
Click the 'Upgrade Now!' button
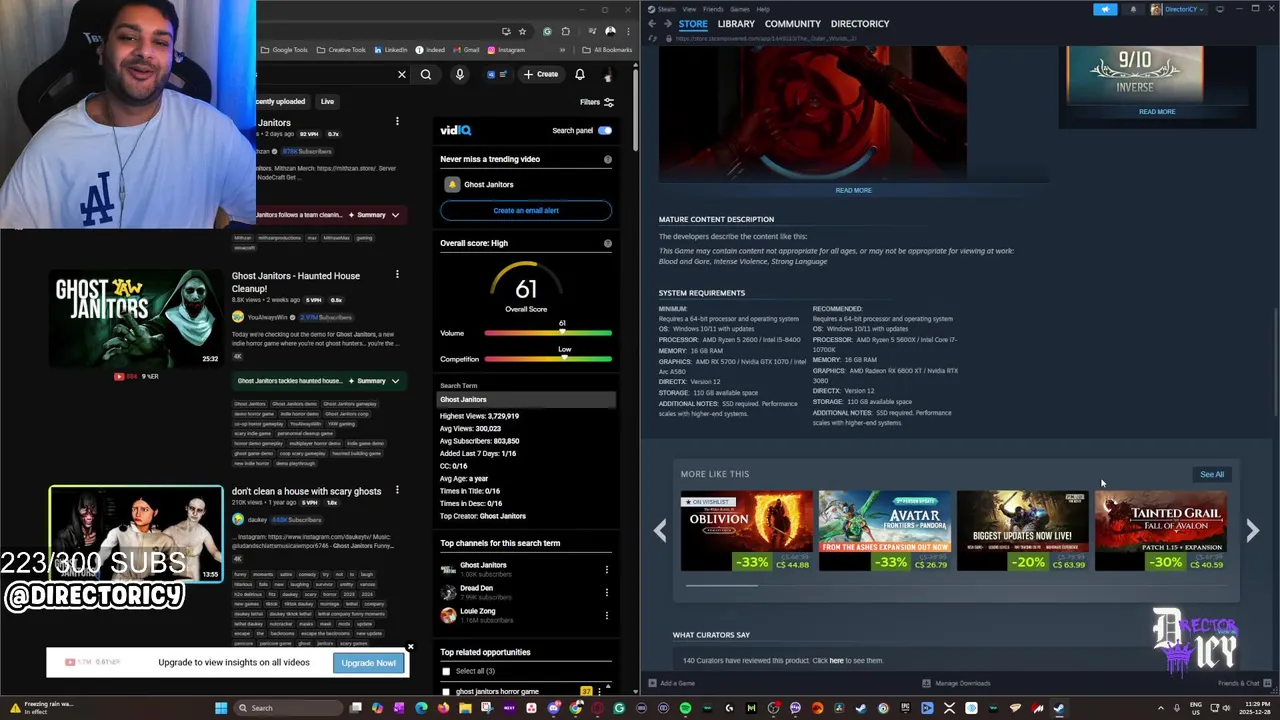point(369,663)
